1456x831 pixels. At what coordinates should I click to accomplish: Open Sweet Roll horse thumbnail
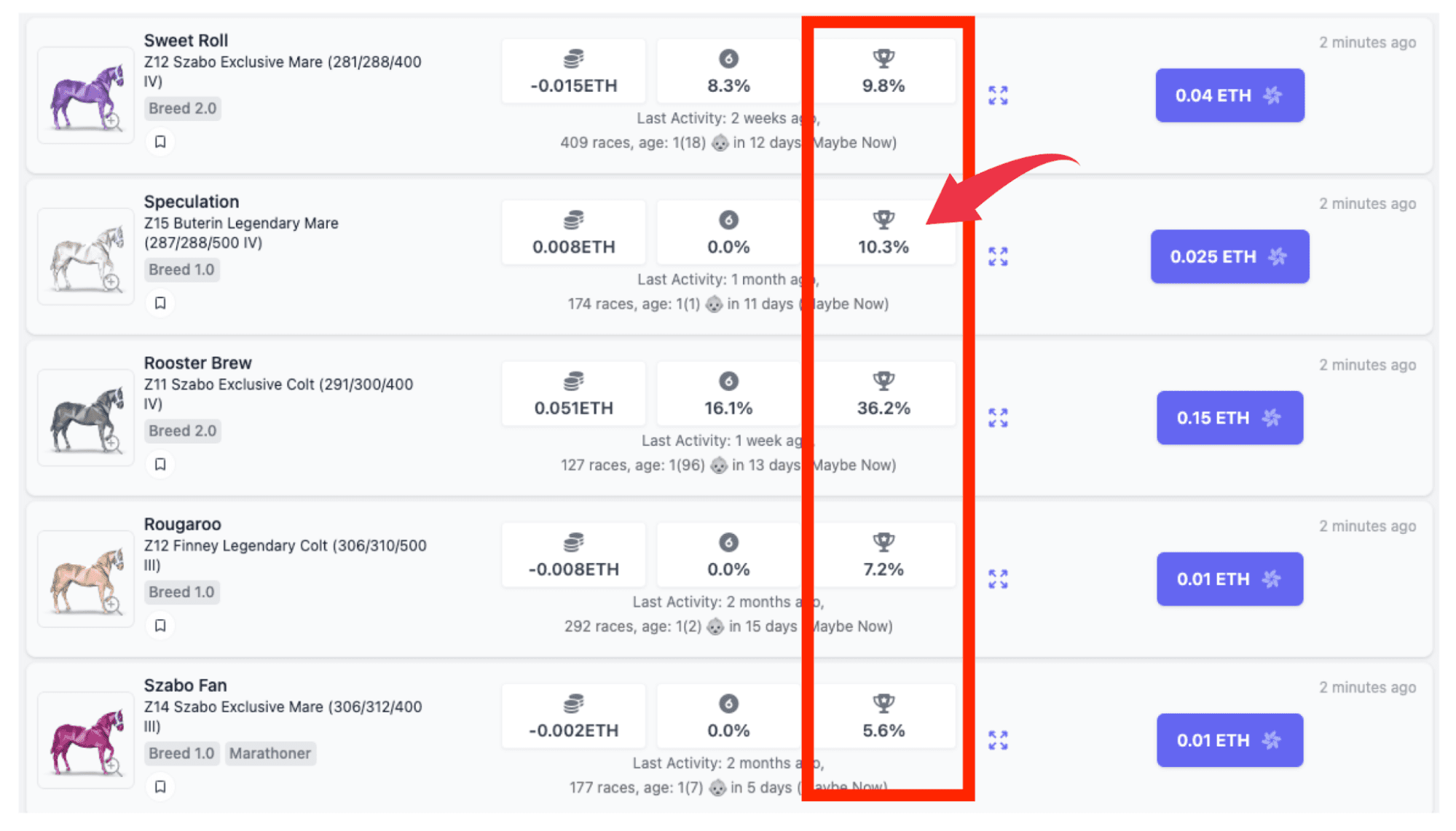point(86,95)
